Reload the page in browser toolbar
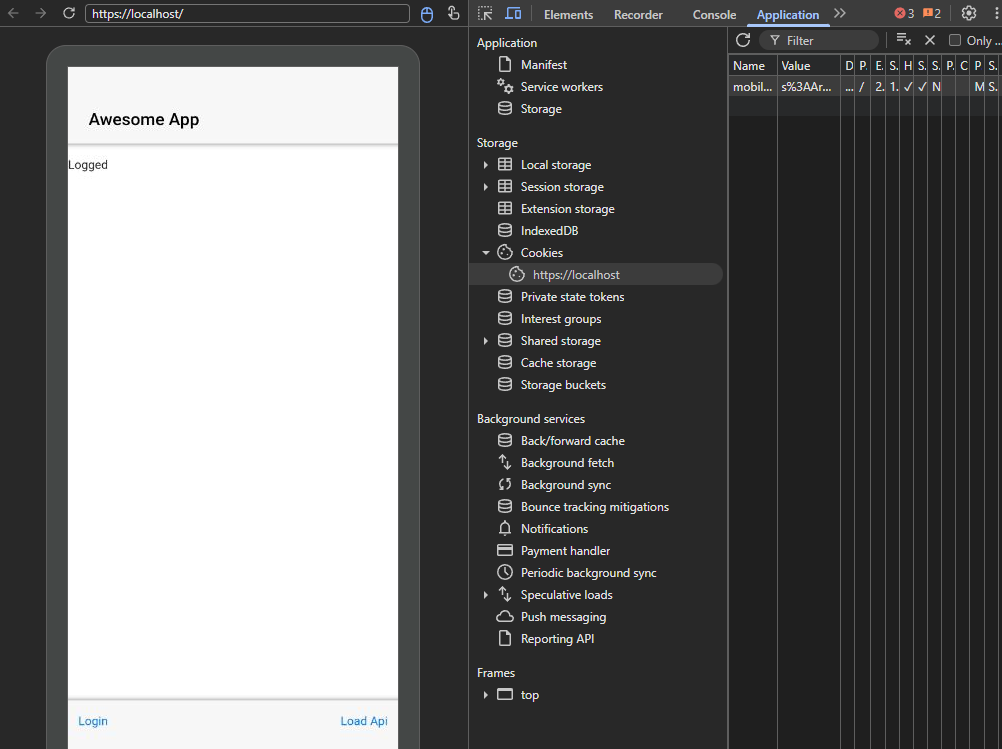The image size is (1002, 749). [x=69, y=13]
